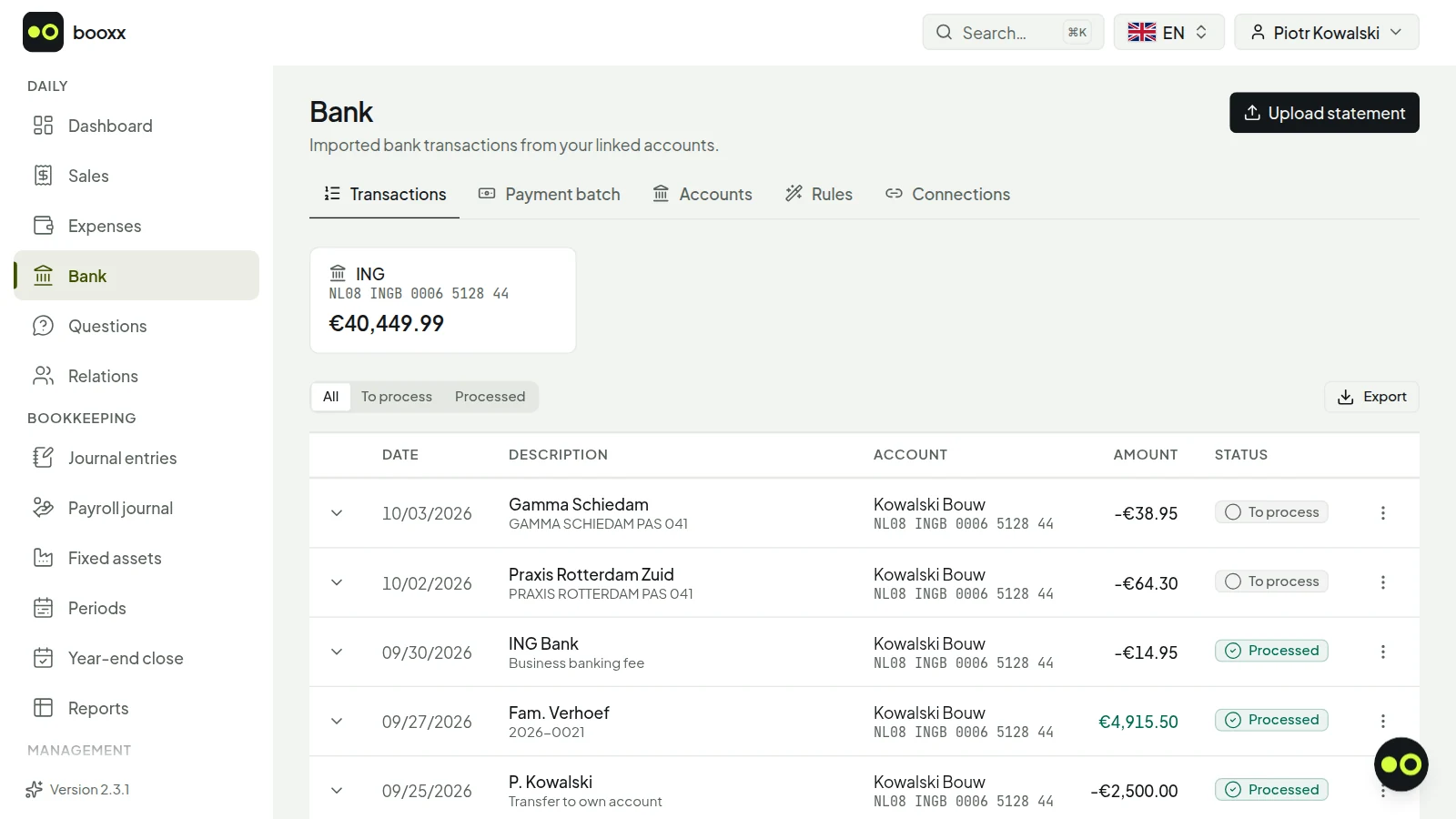The image size is (1456, 819).
Task: Navigate to Relations
Action: 136,376
